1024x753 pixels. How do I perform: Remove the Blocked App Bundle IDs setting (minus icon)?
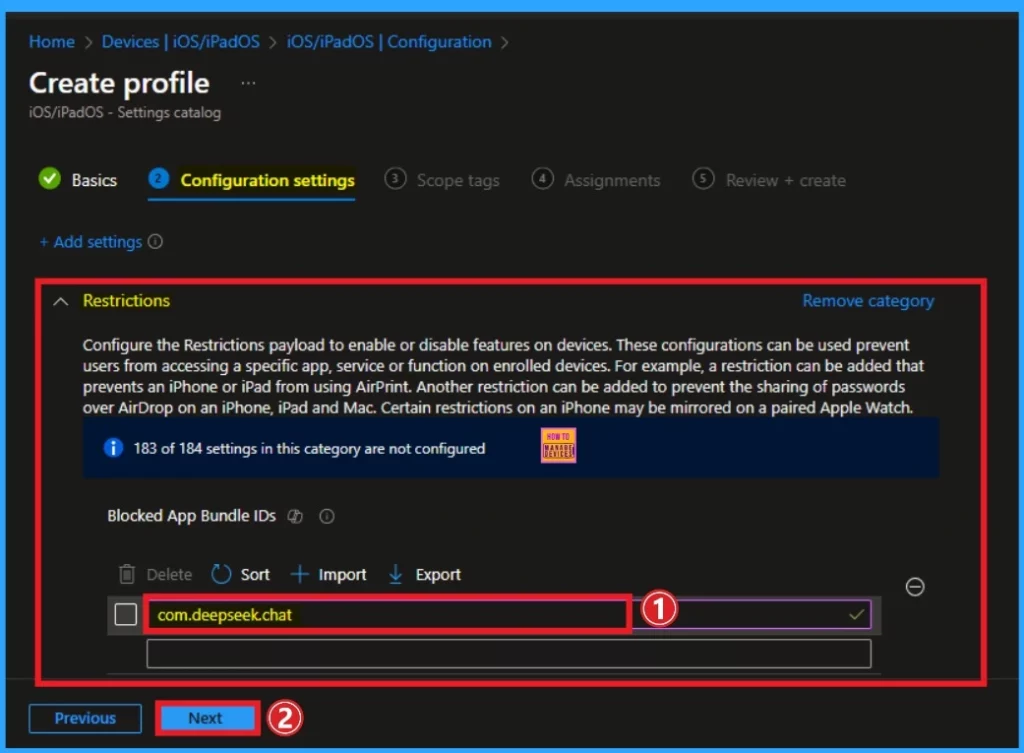915,586
